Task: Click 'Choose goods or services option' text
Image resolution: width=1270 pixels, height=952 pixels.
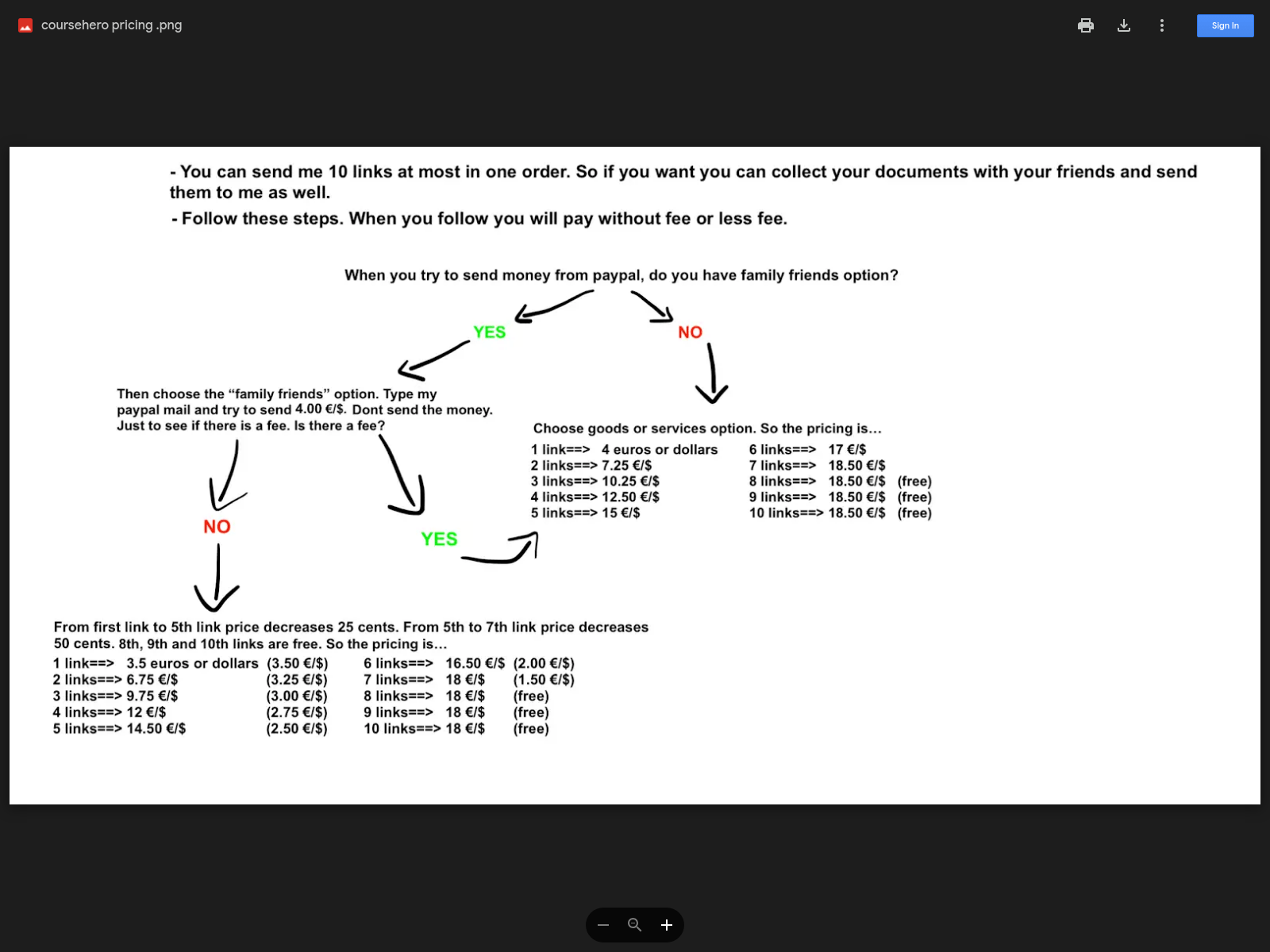Action: 707,428
